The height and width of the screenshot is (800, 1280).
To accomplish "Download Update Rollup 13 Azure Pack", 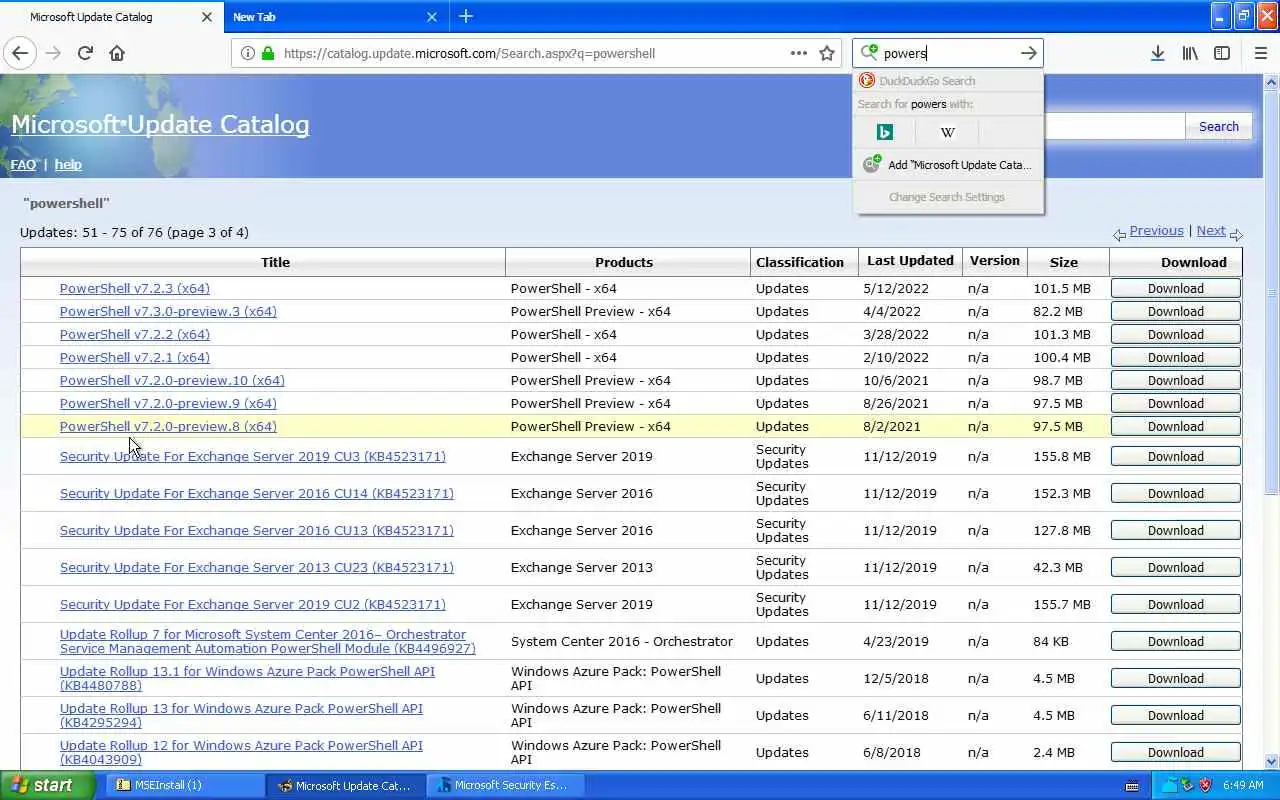I will pos(1175,715).
